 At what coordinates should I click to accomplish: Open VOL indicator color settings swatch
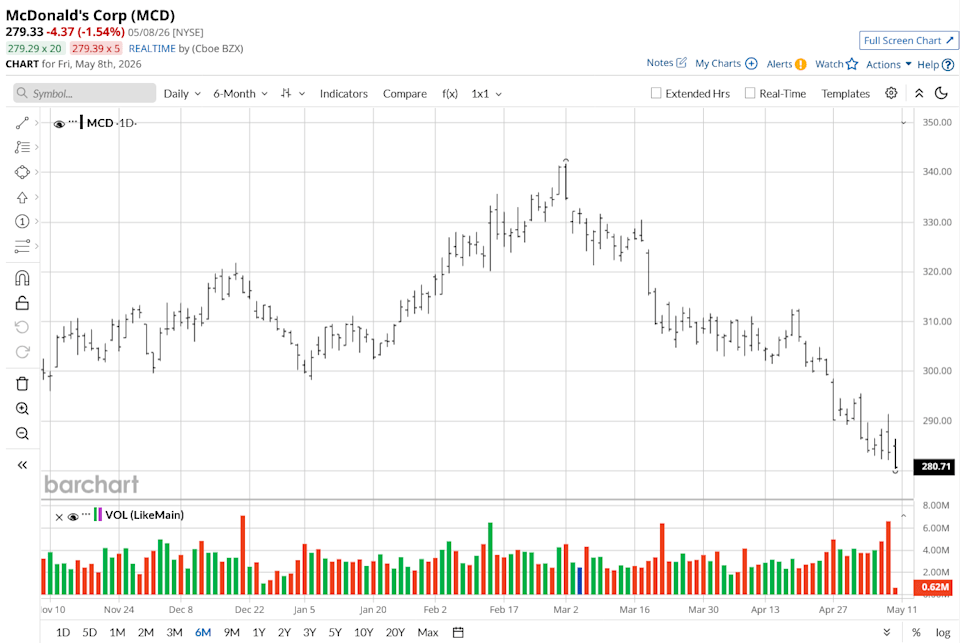click(98, 514)
